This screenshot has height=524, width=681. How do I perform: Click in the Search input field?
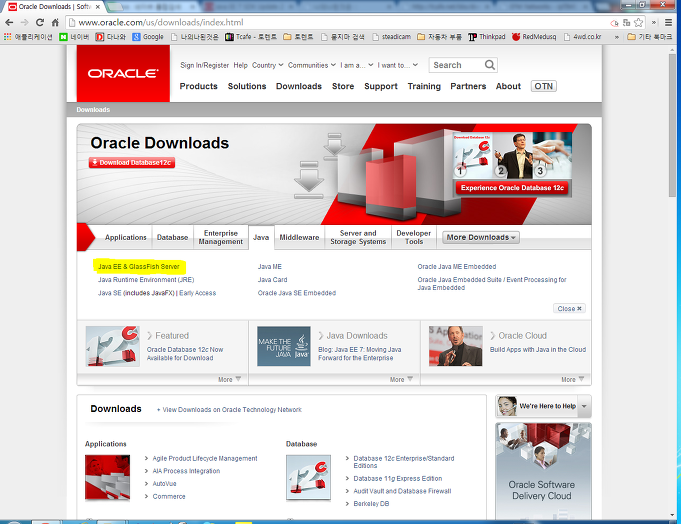pyautogui.click(x=456, y=65)
